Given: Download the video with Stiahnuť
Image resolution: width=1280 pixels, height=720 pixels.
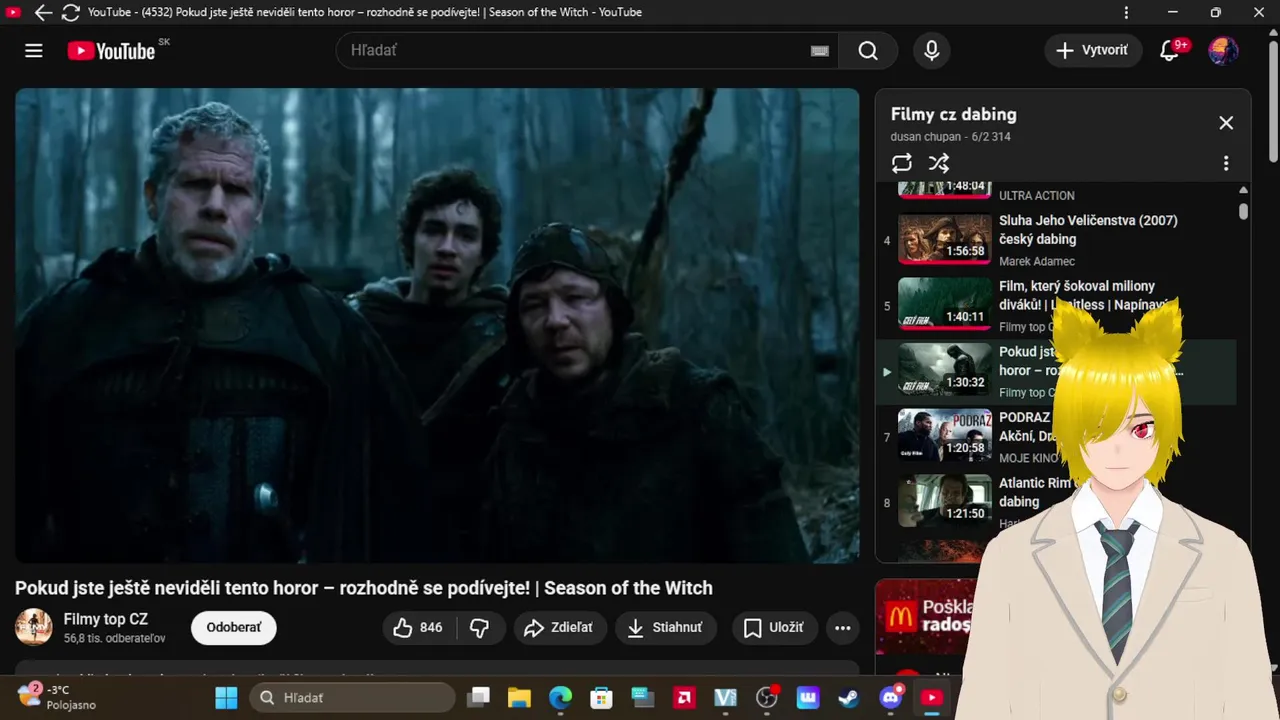Looking at the screenshot, I should (665, 627).
